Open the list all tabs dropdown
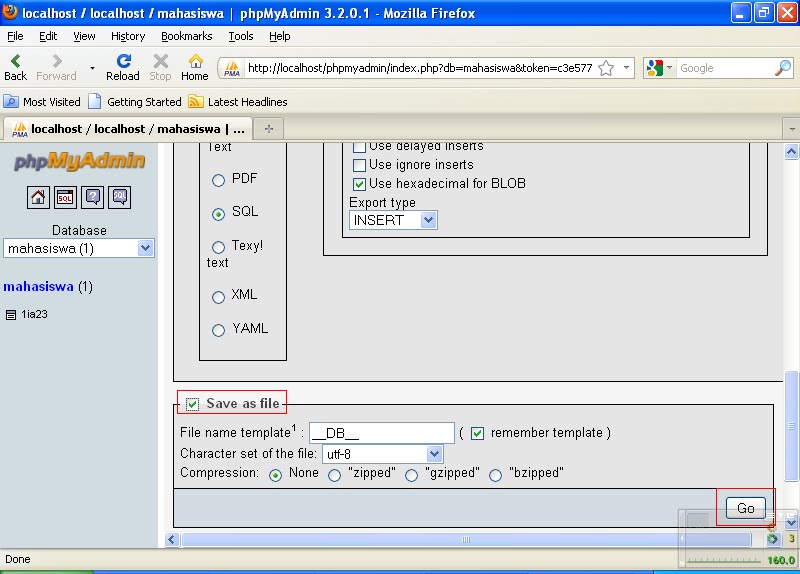Viewport: 800px width, 574px height. click(791, 129)
